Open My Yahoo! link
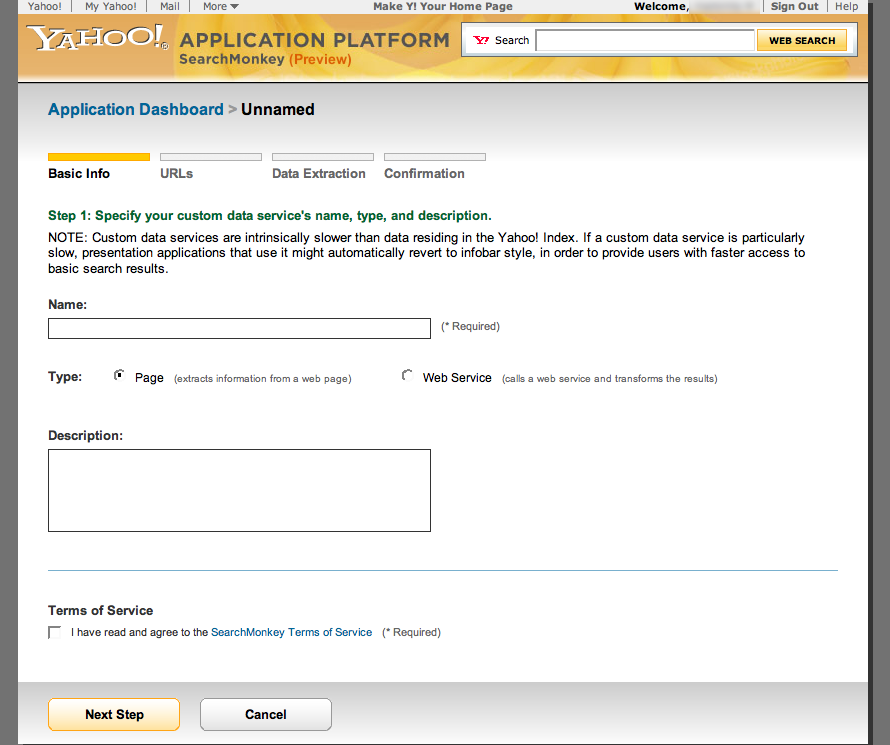The image size is (890, 745). (x=111, y=6)
